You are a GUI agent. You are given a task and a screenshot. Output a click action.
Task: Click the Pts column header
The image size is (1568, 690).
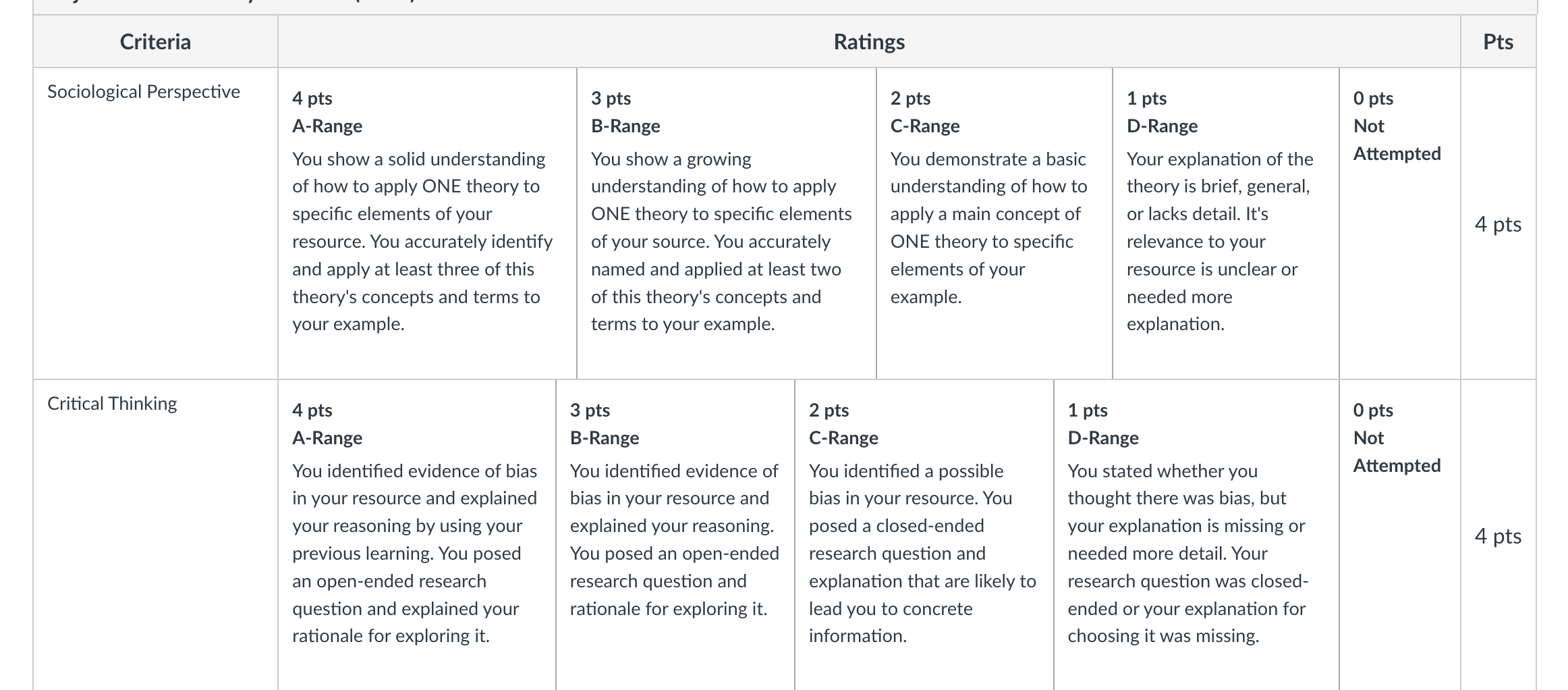tap(1499, 42)
